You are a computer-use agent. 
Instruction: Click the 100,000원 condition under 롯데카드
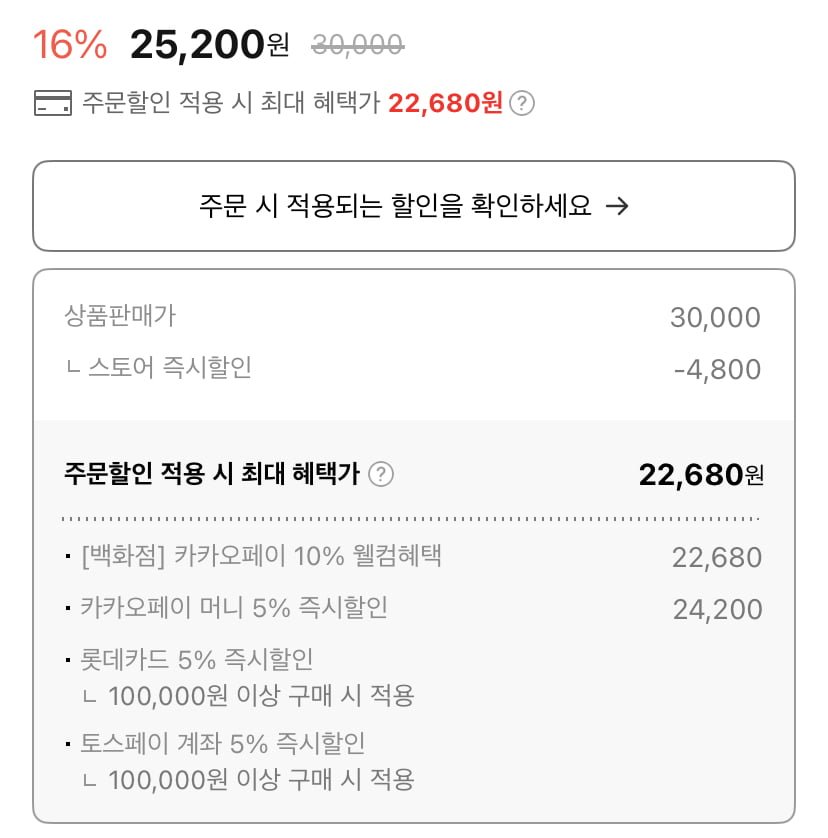[260, 695]
